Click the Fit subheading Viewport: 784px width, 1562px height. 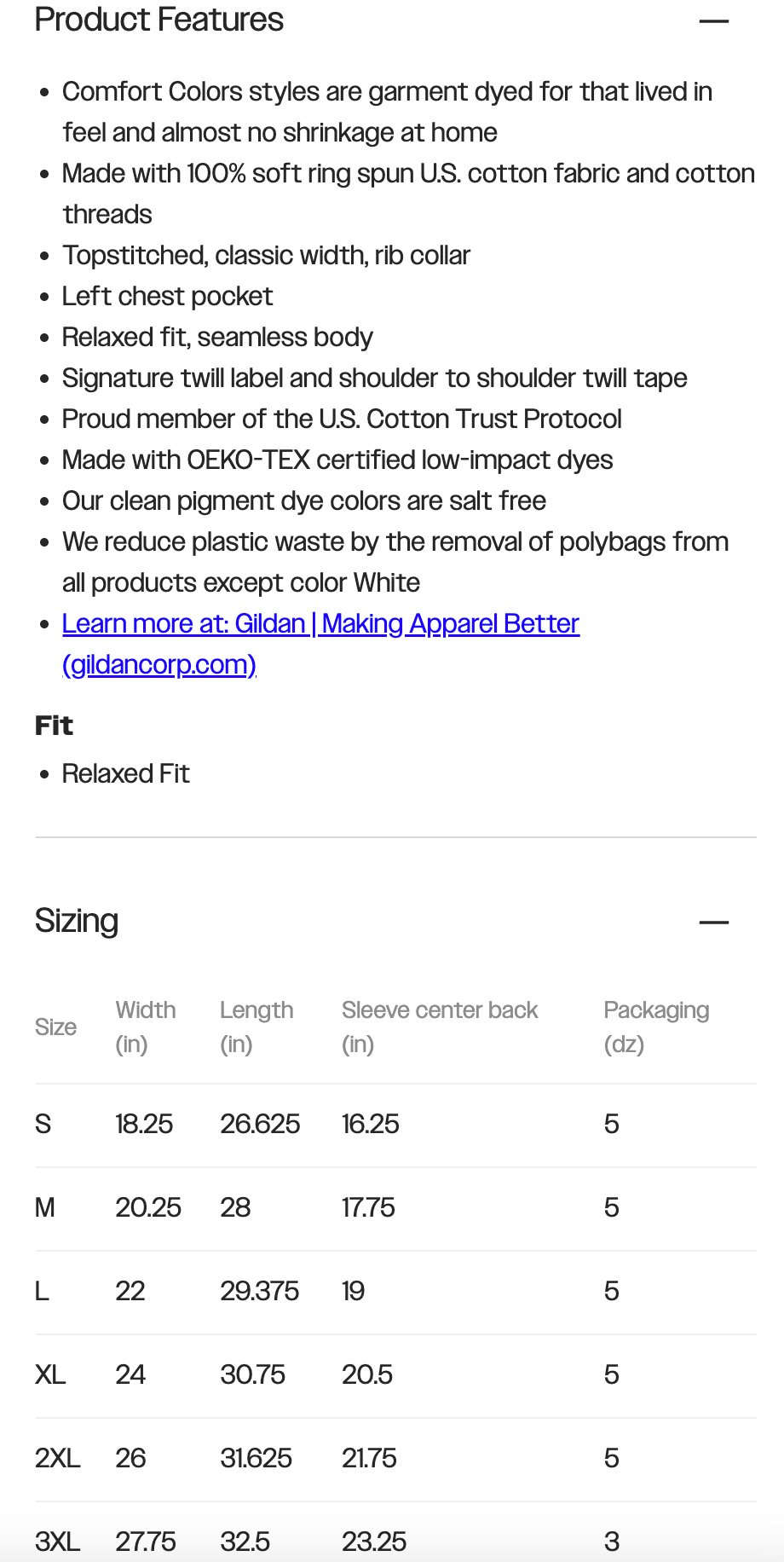point(54,726)
